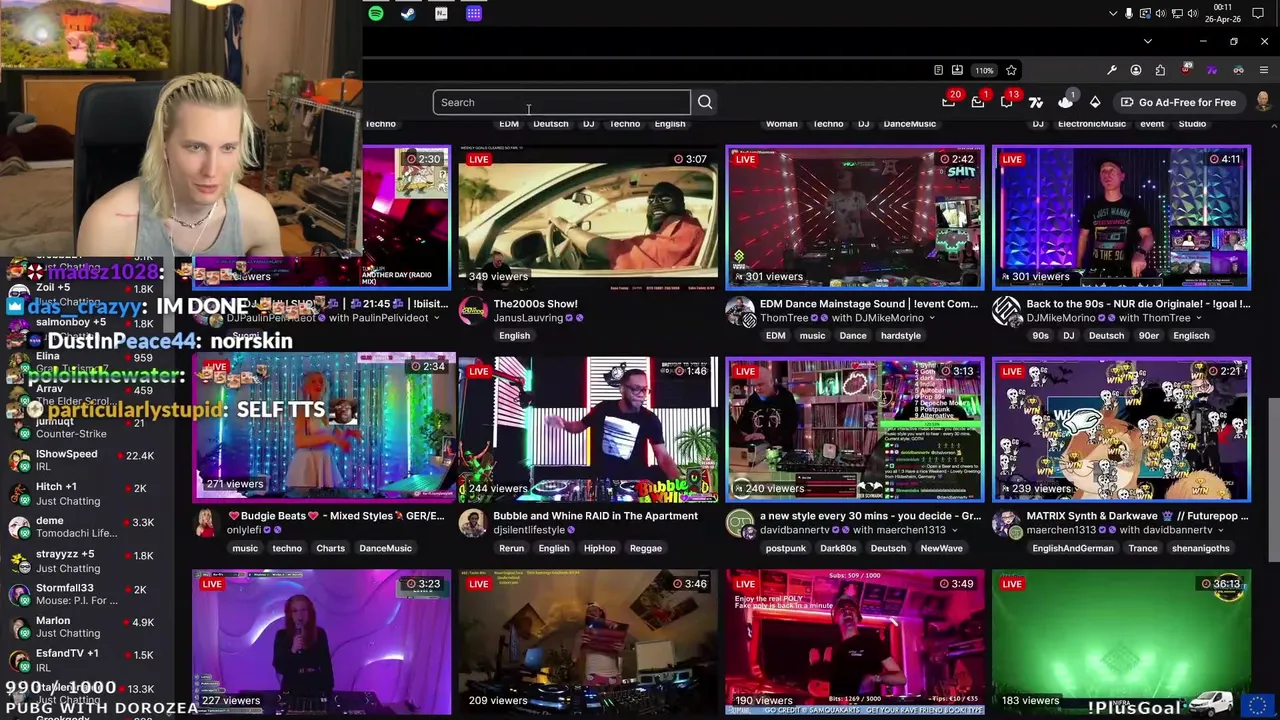1280x720 pixels.
Task: Click the magnifier search button
Action: pyautogui.click(x=705, y=102)
